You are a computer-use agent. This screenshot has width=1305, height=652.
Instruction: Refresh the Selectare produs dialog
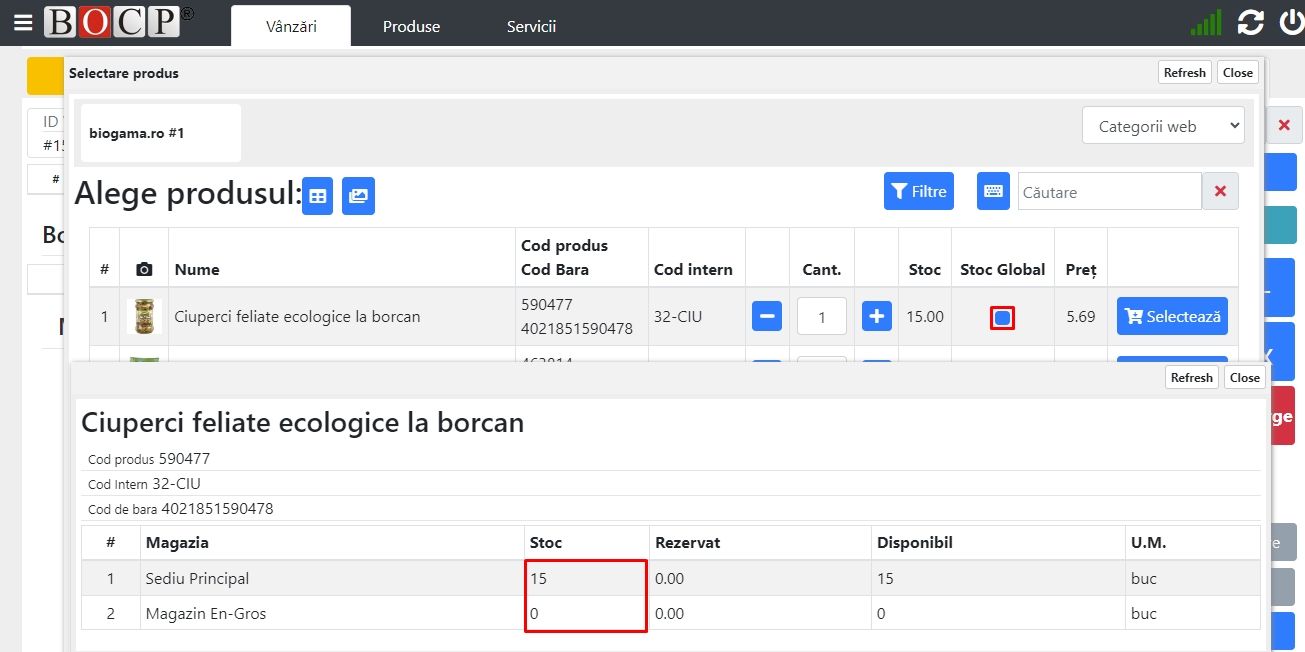(x=1184, y=72)
